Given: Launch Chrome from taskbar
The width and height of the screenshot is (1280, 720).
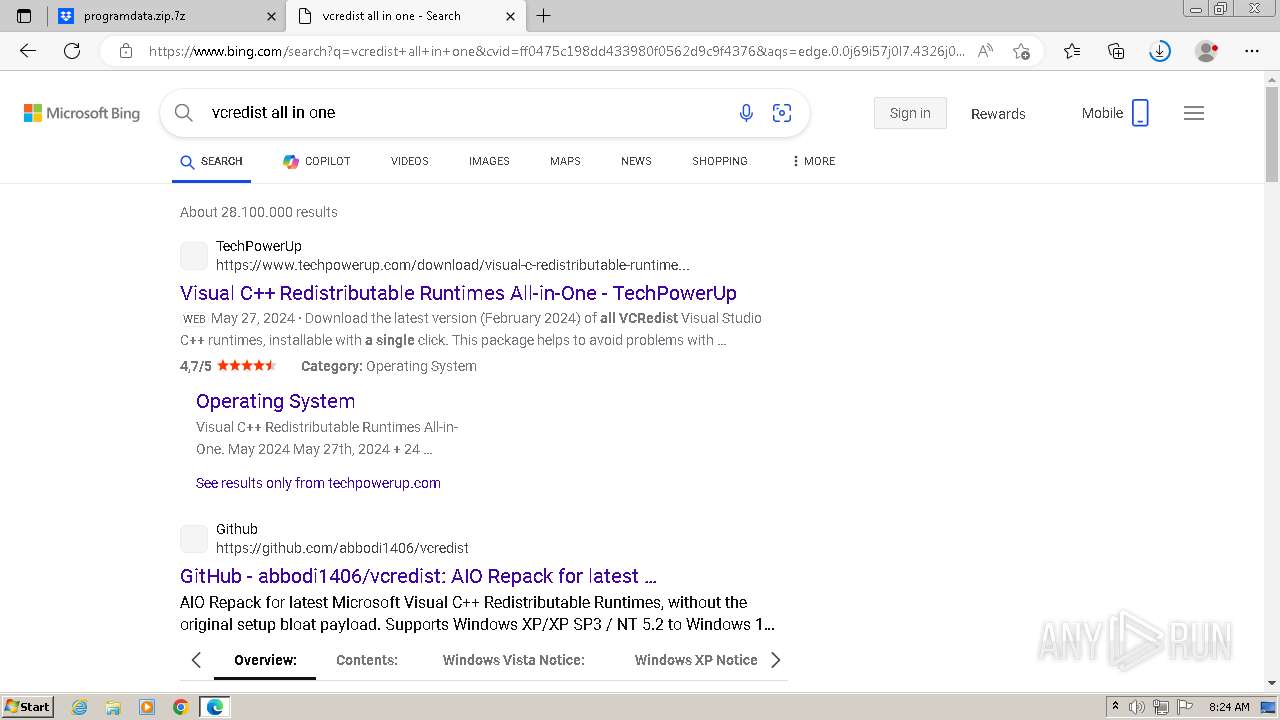Looking at the screenshot, I should (181, 707).
